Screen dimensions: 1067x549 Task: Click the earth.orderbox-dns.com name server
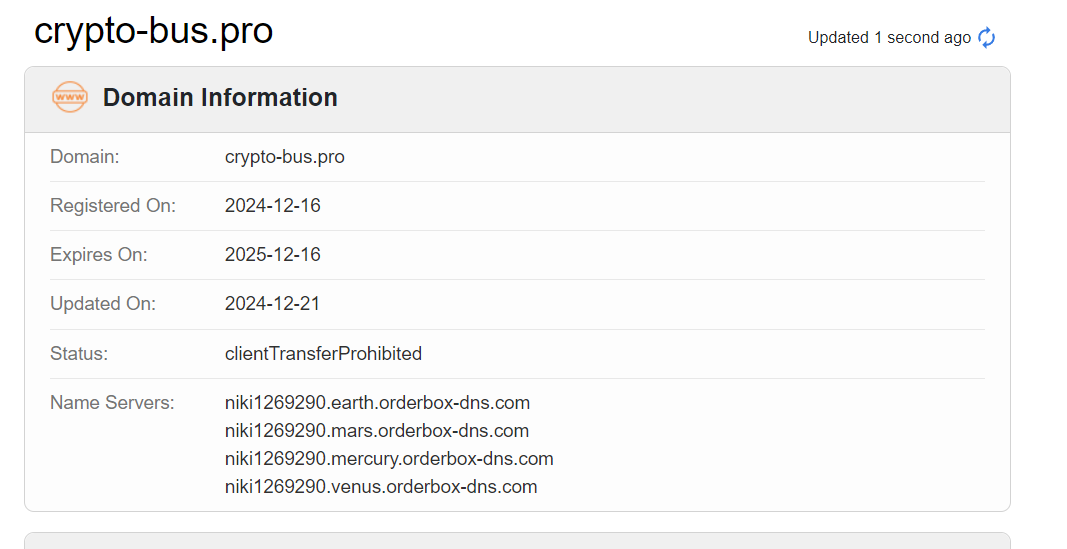pyautogui.click(x=377, y=403)
